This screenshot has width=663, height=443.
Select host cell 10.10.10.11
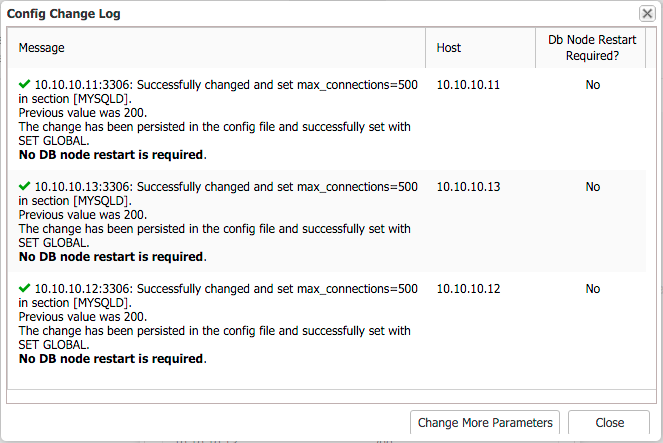tap(468, 85)
